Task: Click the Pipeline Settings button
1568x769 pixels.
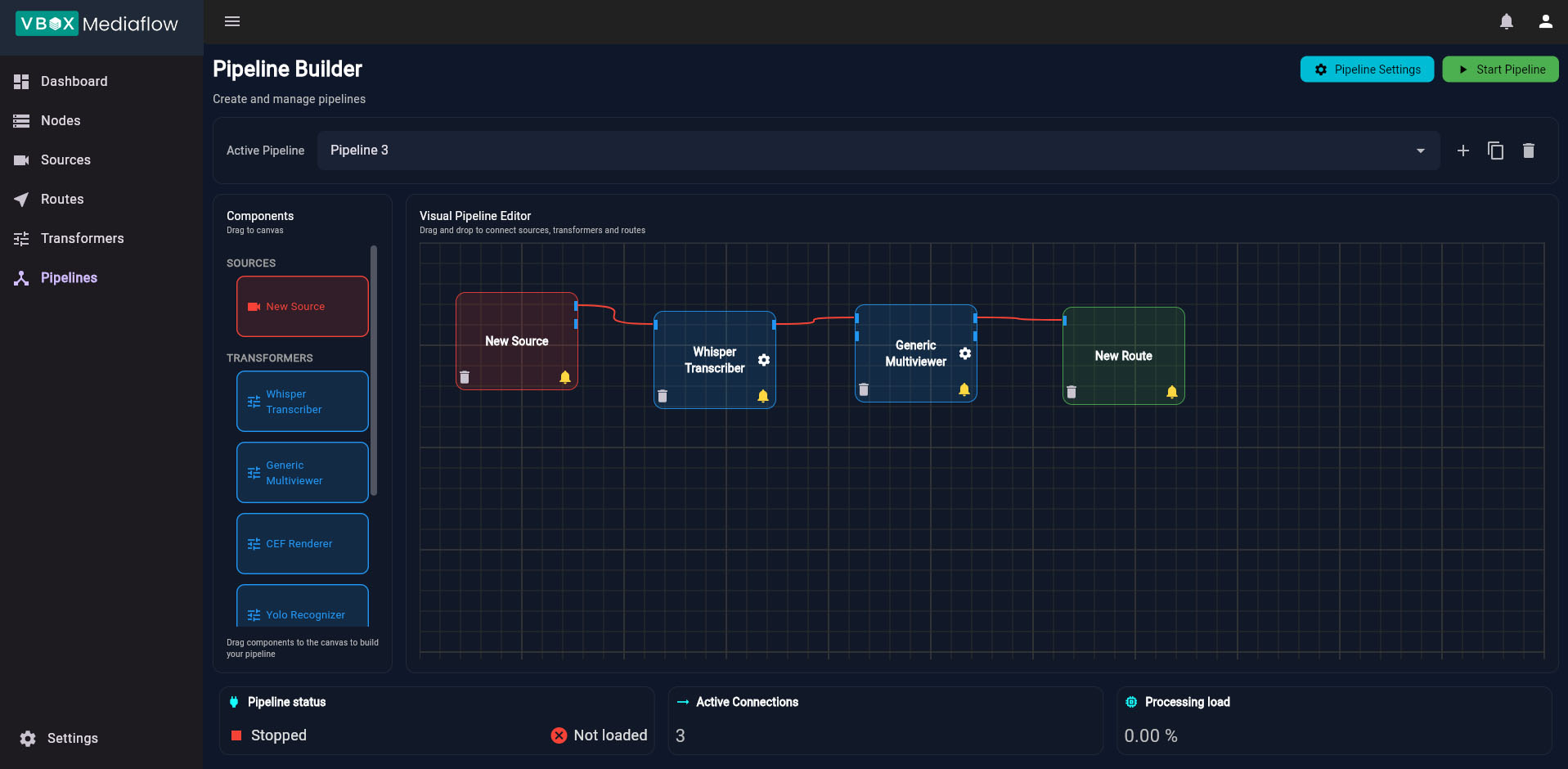Action: tap(1366, 70)
